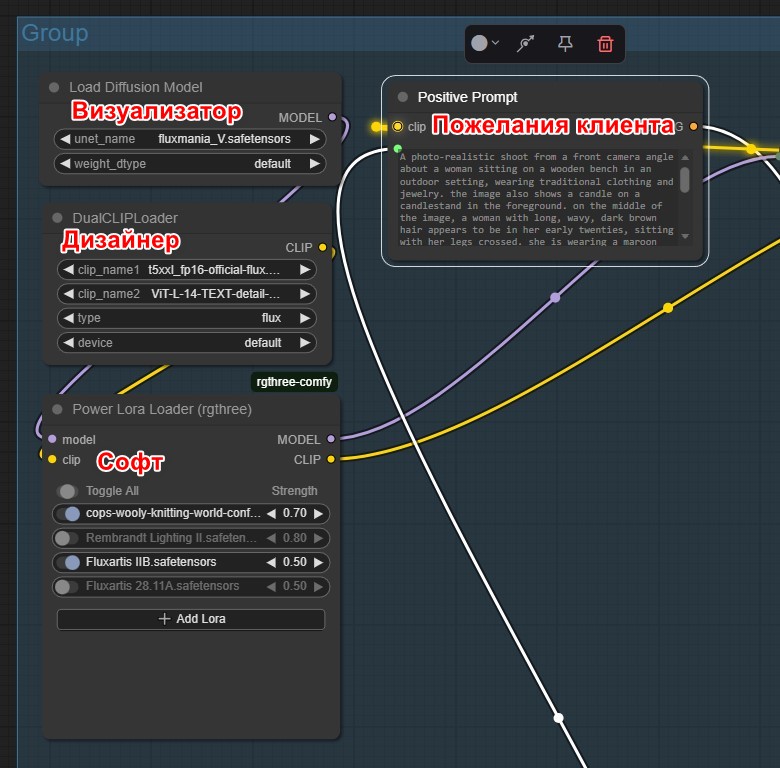
Task: Click the Rembrandt Lighting II.safetensors lora name
Action: 171,538
